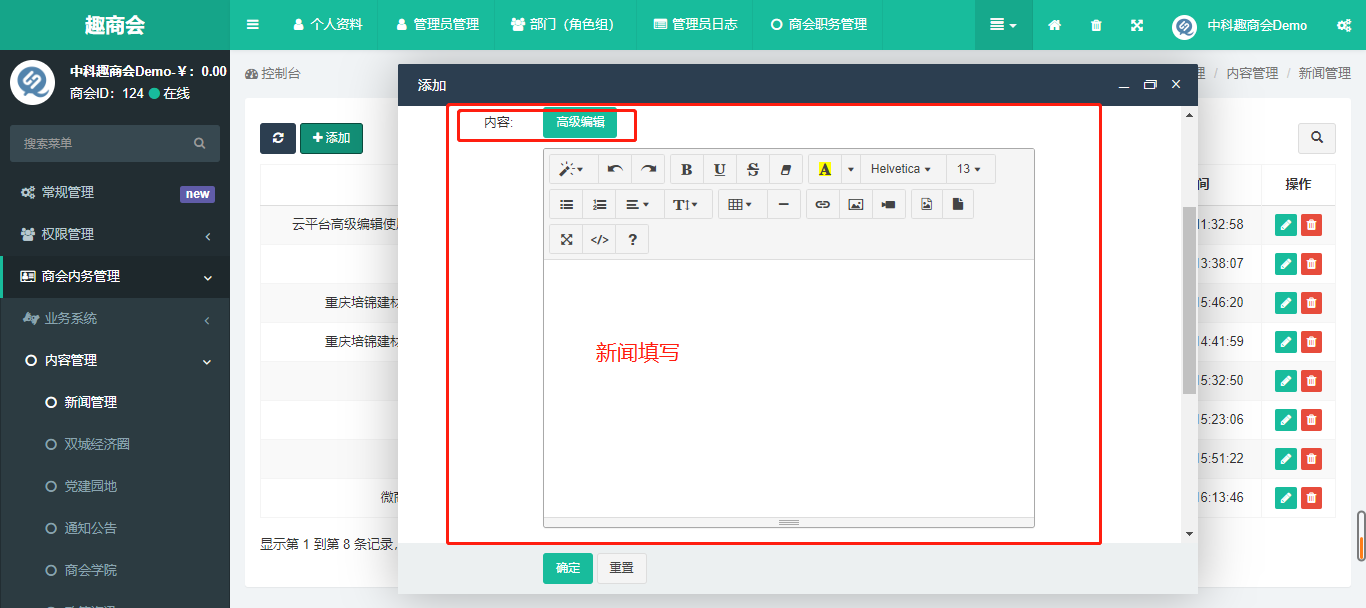Toggle the editor fullscreen mode
The image size is (1366, 608).
pyautogui.click(x=566, y=239)
